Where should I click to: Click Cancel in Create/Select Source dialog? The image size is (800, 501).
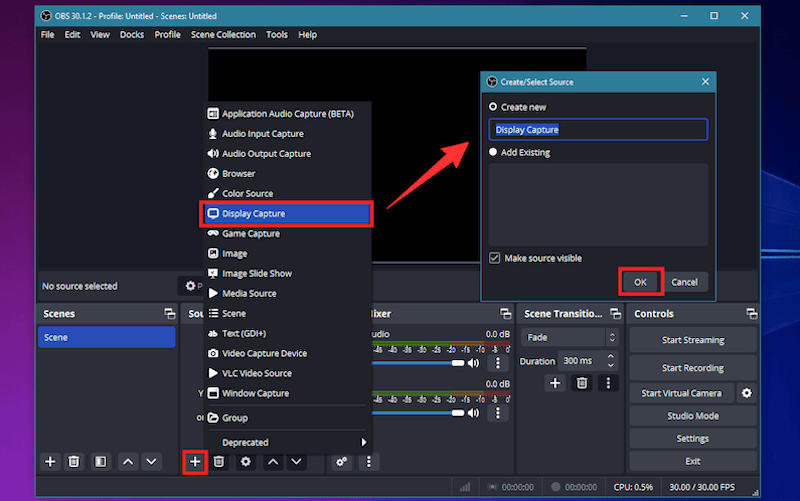coord(684,282)
